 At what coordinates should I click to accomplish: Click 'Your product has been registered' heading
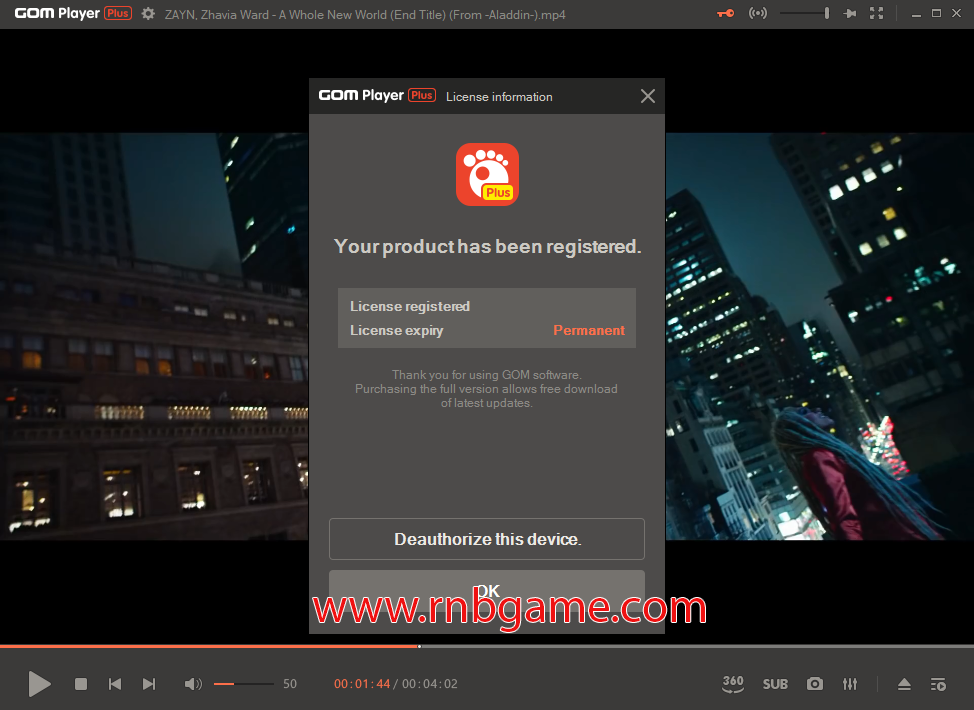click(488, 247)
